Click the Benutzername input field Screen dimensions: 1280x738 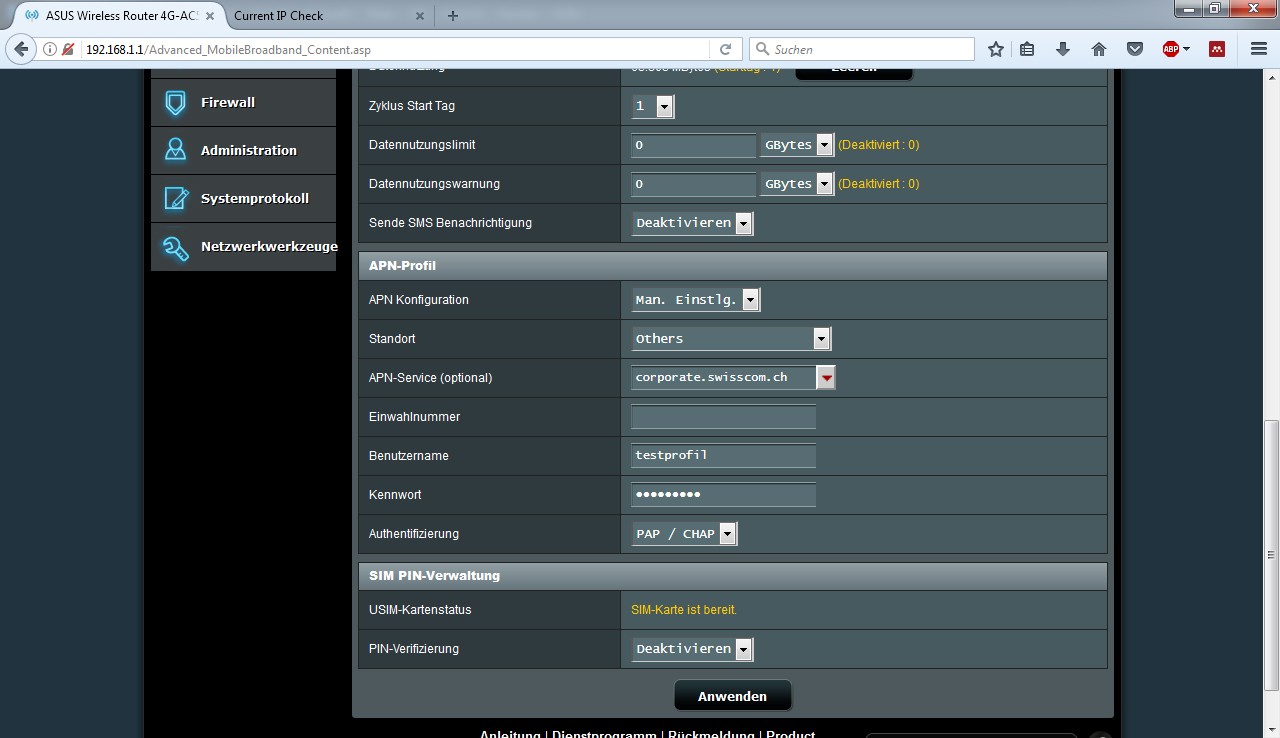pyautogui.click(x=723, y=456)
